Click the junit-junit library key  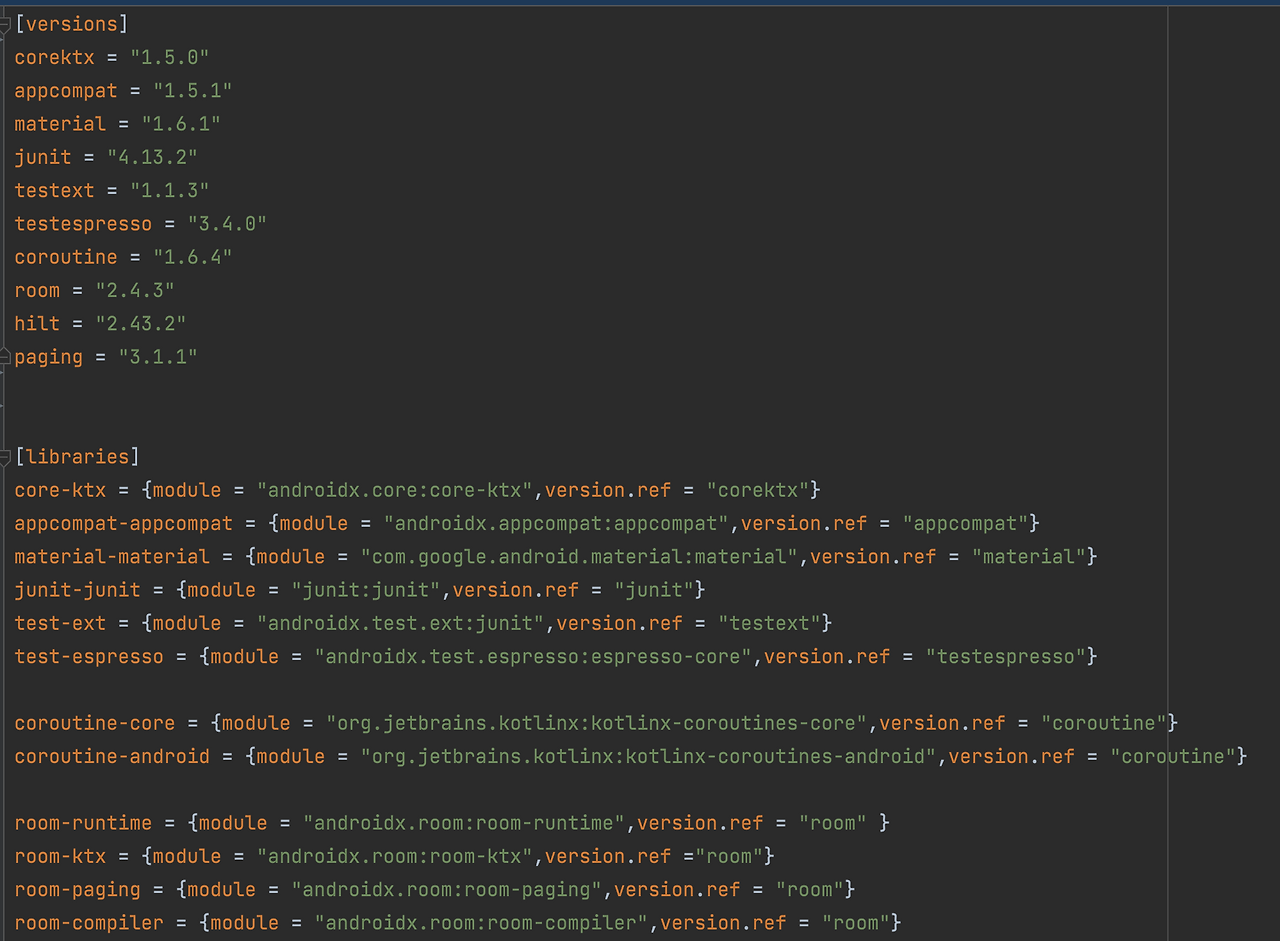point(77,590)
